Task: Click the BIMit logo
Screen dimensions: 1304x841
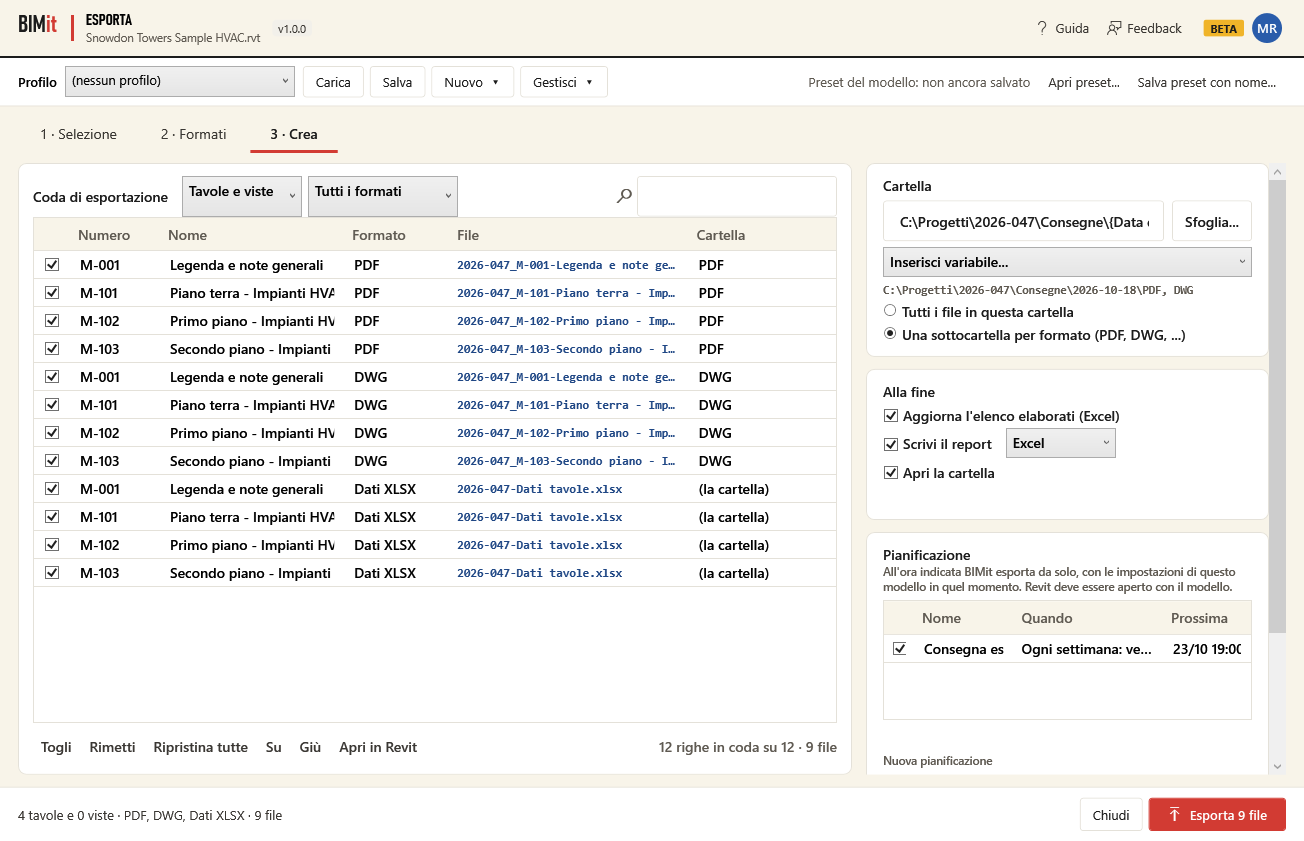Action: 38,25
